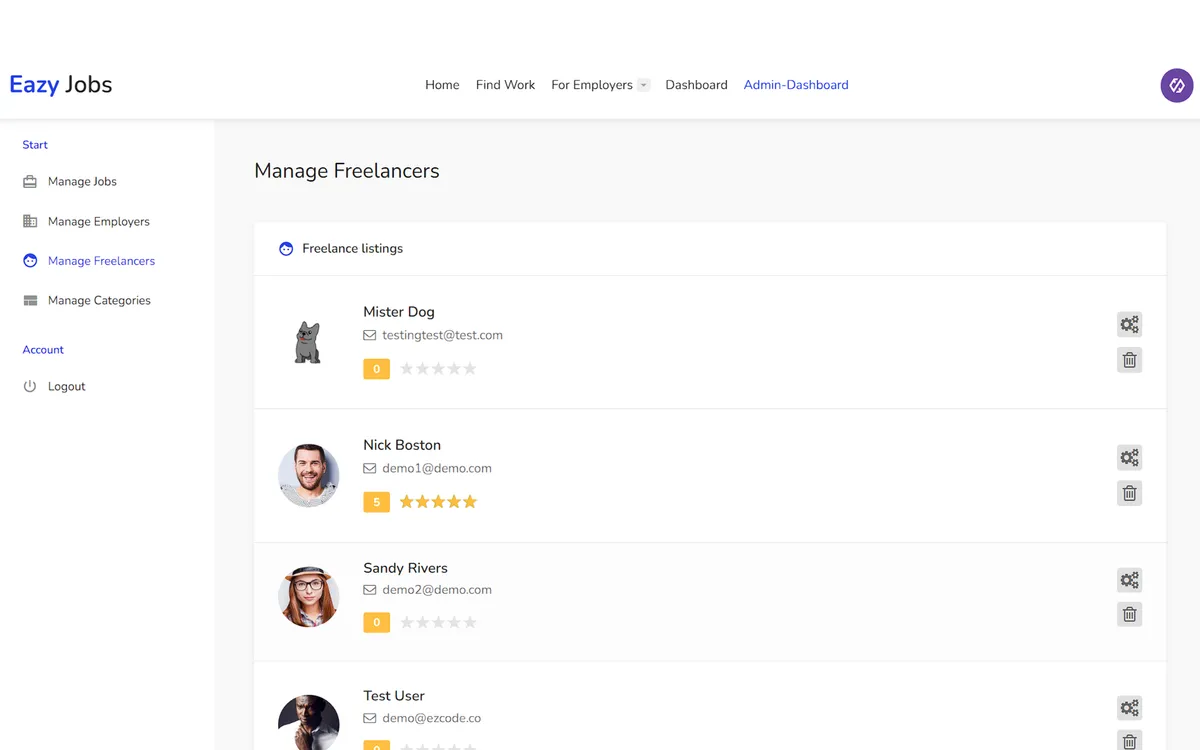Delete Sandy Rivers via trash icon

click(1129, 615)
